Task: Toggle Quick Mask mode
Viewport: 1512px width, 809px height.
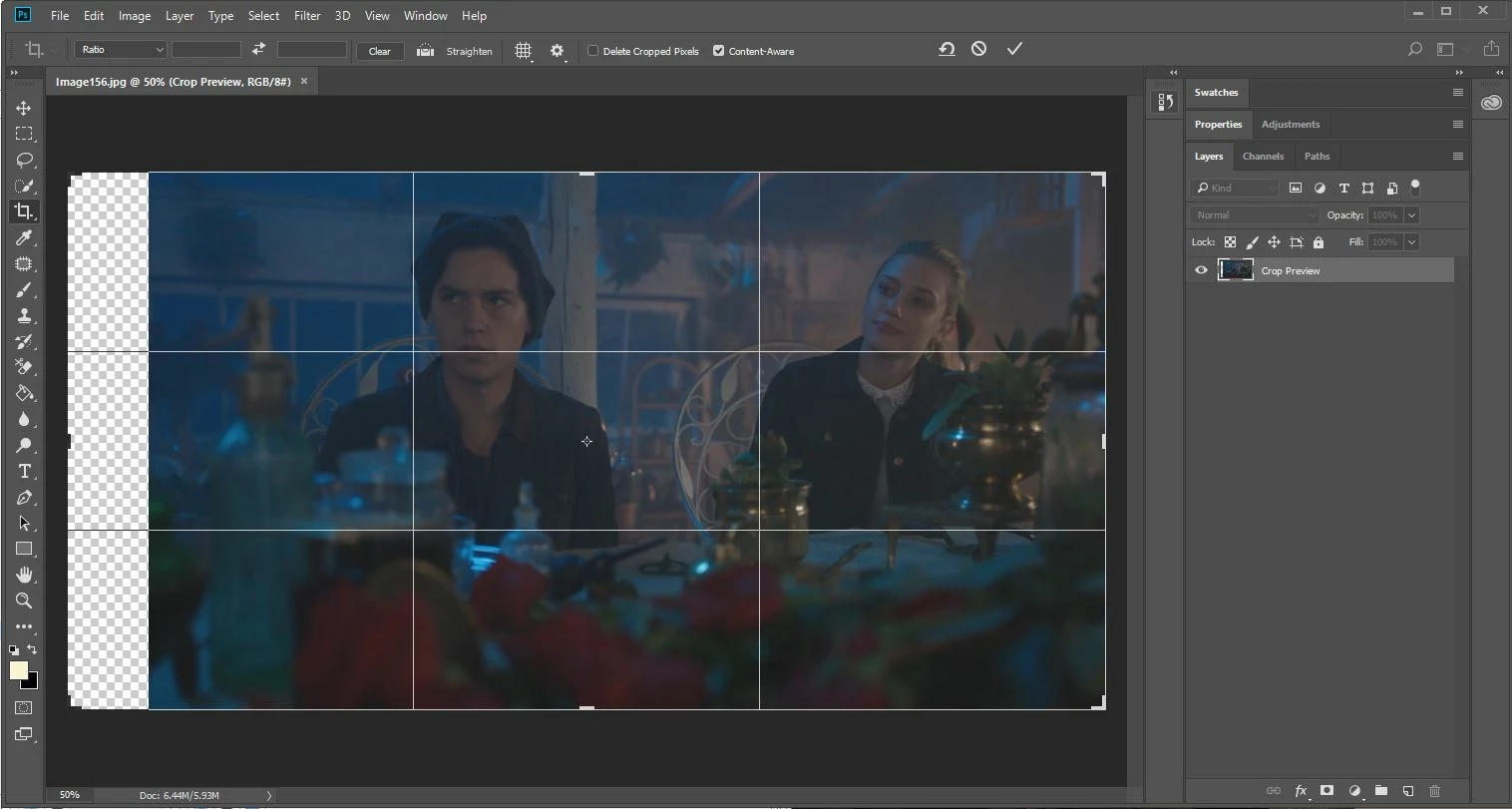Action: [x=24, y=707]
